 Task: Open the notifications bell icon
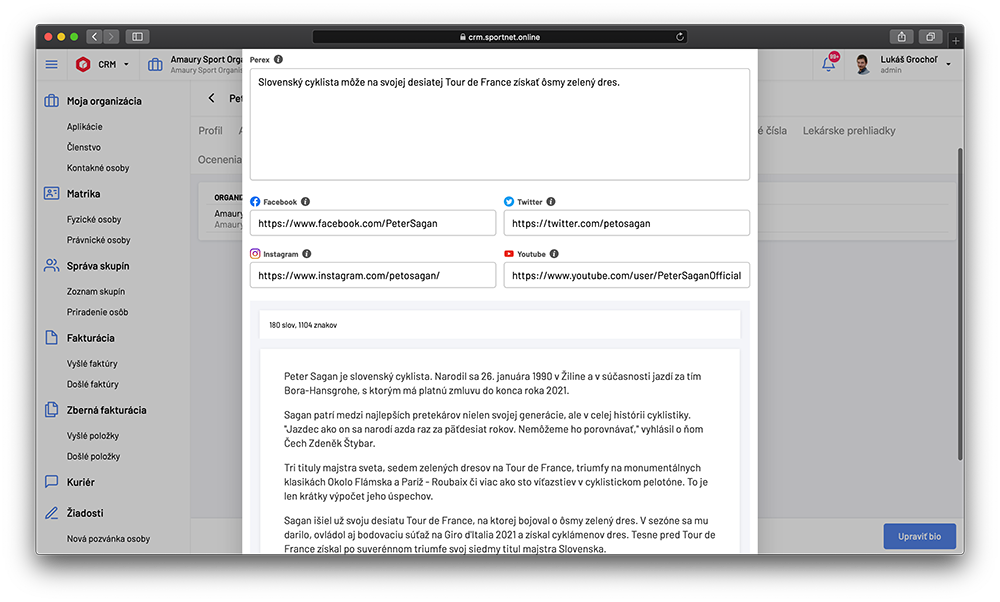point(828,64)
